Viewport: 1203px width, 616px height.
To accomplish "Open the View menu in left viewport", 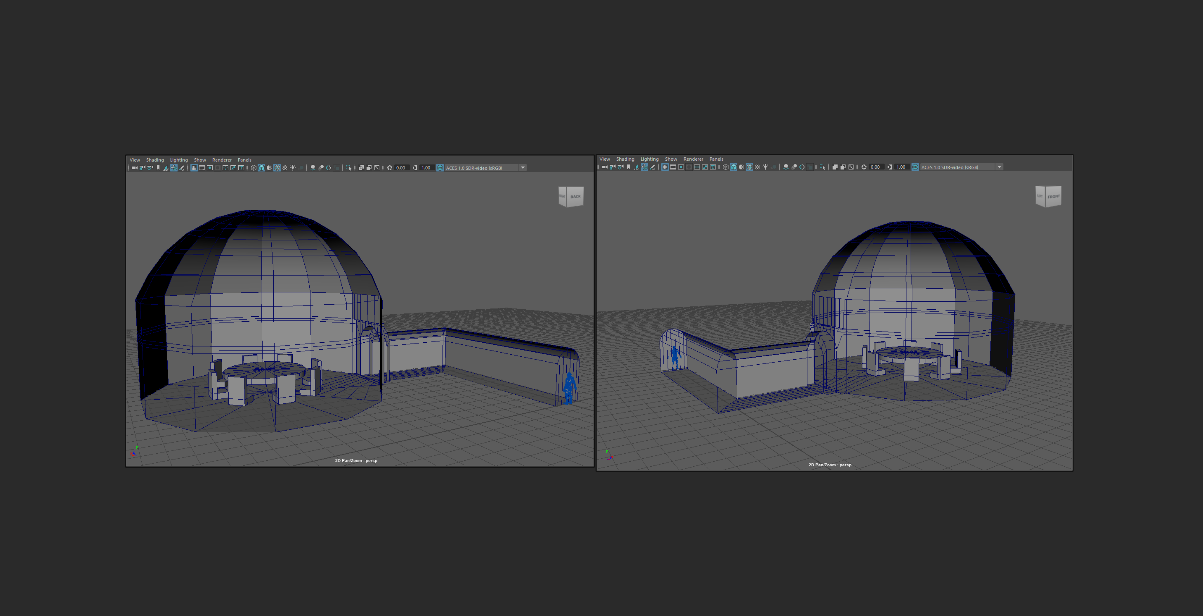I will coord(135,160).
